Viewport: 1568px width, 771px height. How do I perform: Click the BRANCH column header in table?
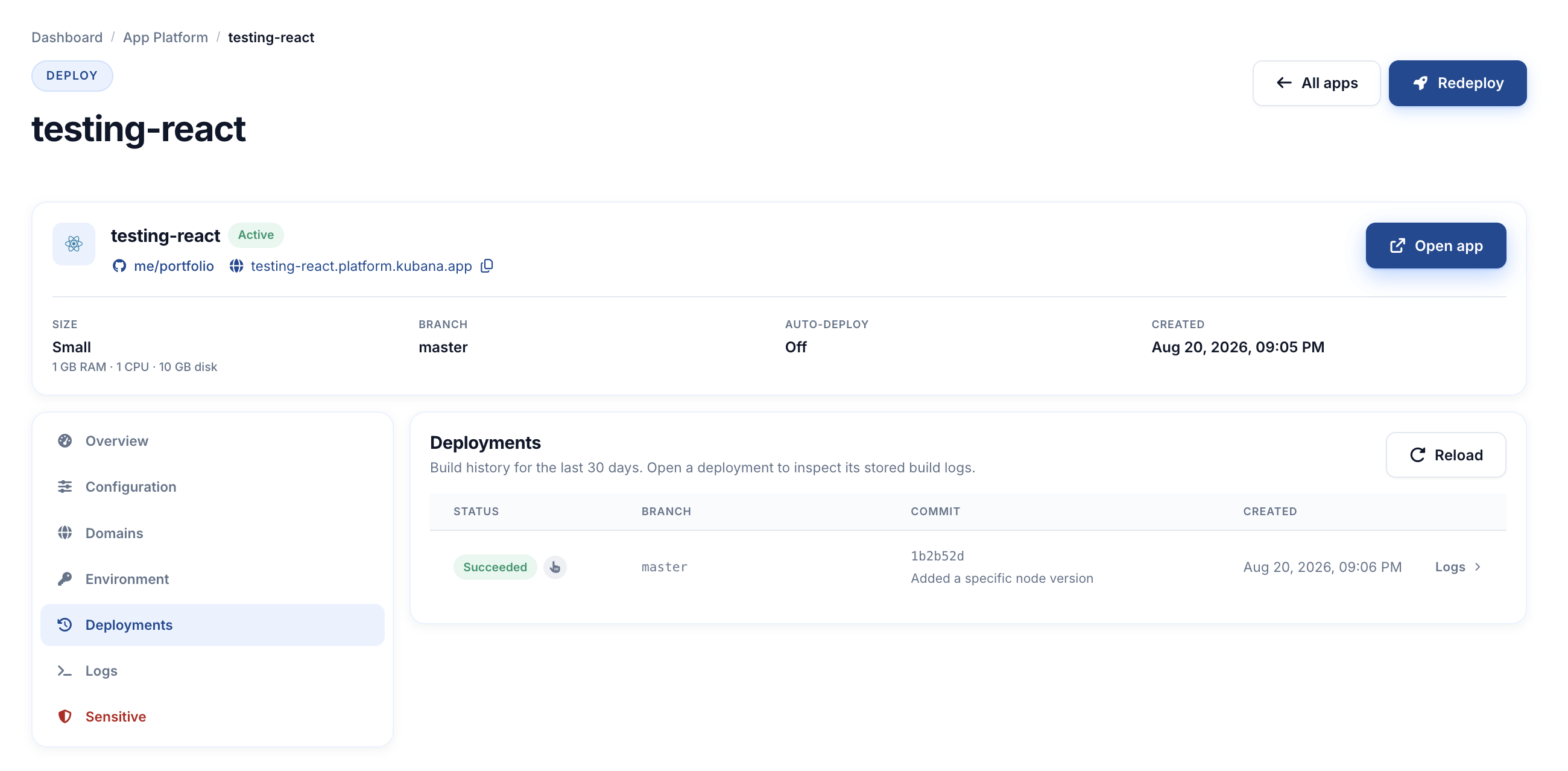[x=666, y=512]
